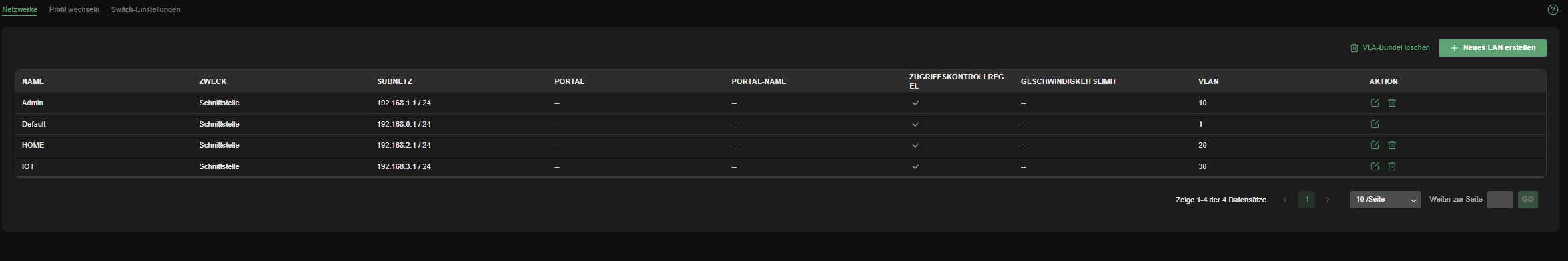The height and width of the screenshot is (261, 1568).
Task: Open the 10 /Seite page size dropdown
Action: (1385, 200)
